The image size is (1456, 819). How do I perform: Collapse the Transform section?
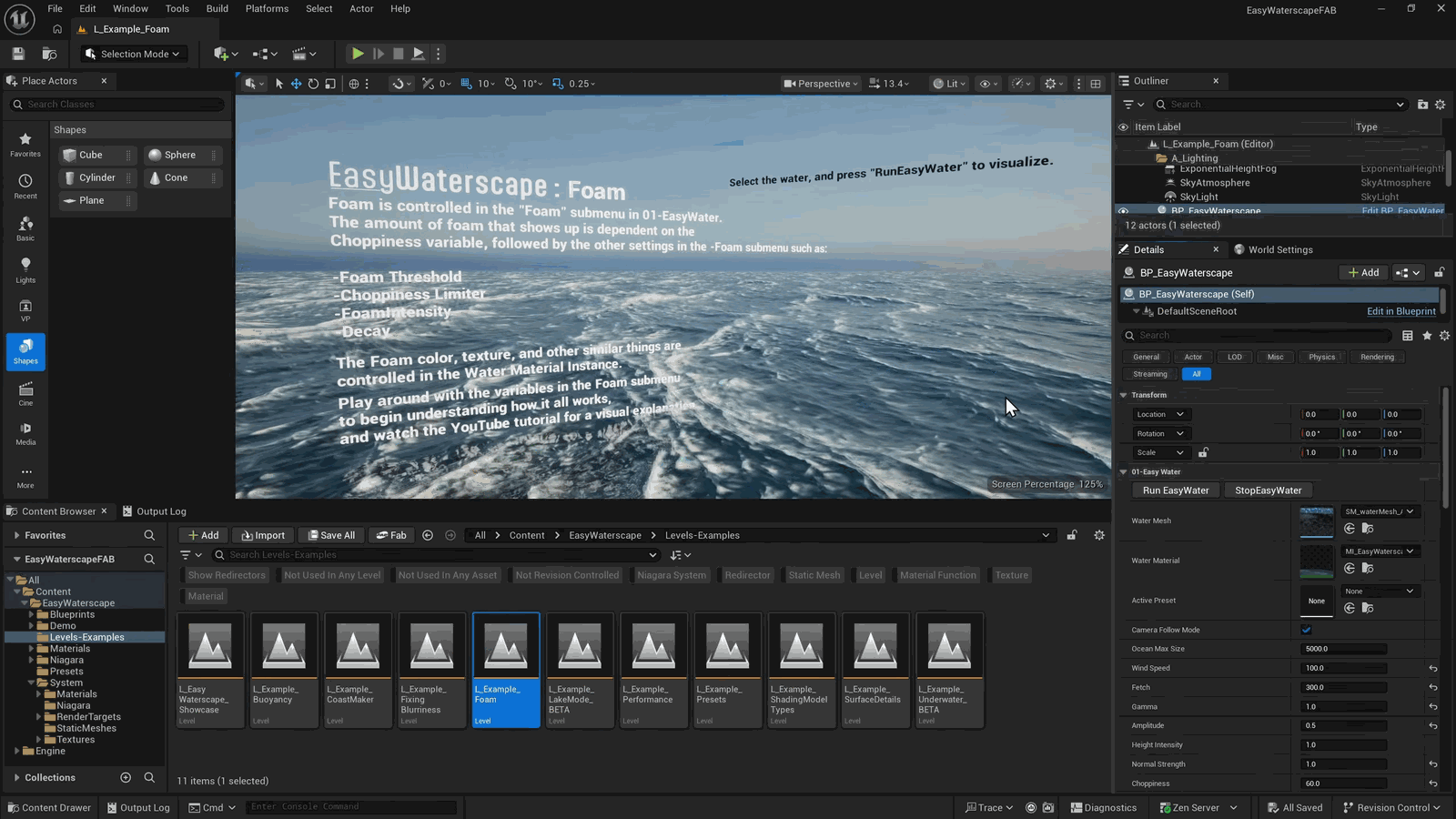[x=1123, y=395]
